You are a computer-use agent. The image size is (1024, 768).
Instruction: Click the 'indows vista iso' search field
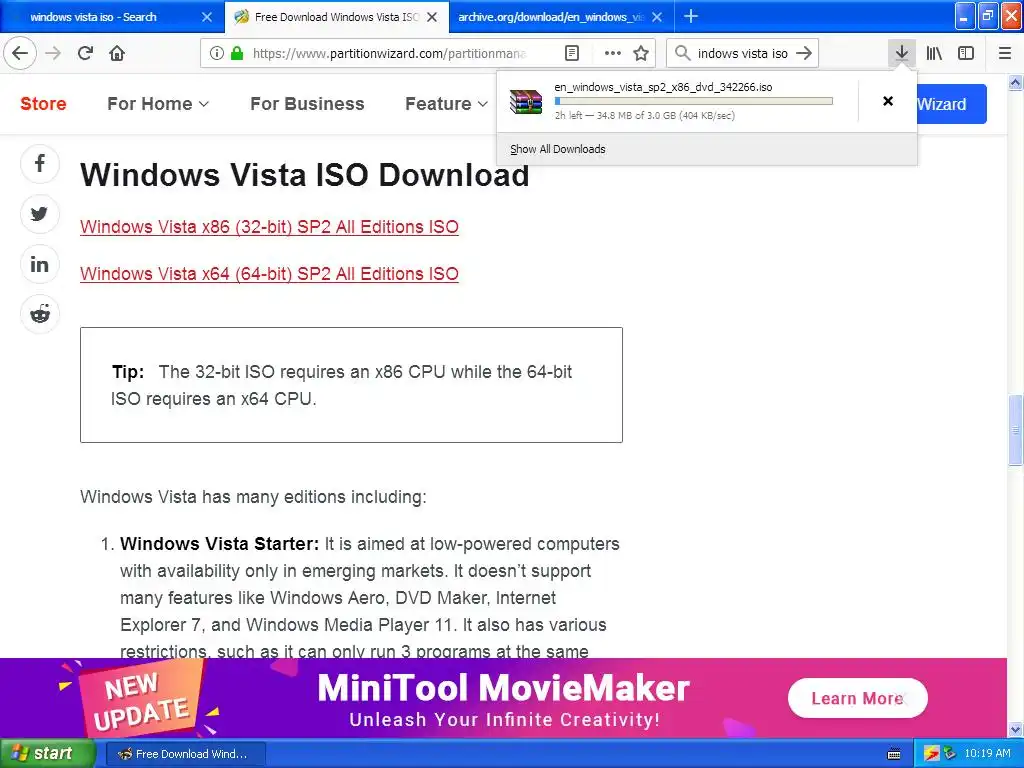(743, 53)
